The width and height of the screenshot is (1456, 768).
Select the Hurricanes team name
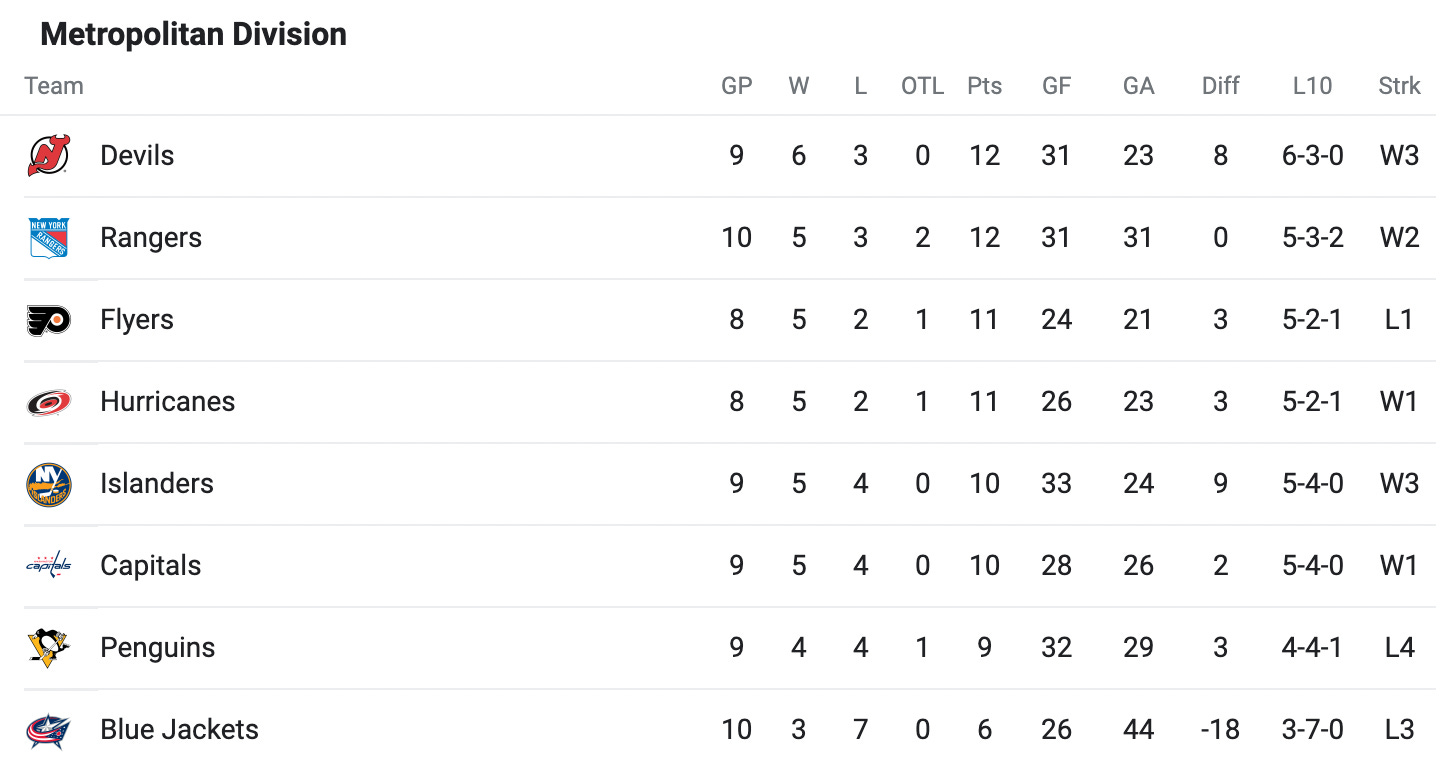168,402
